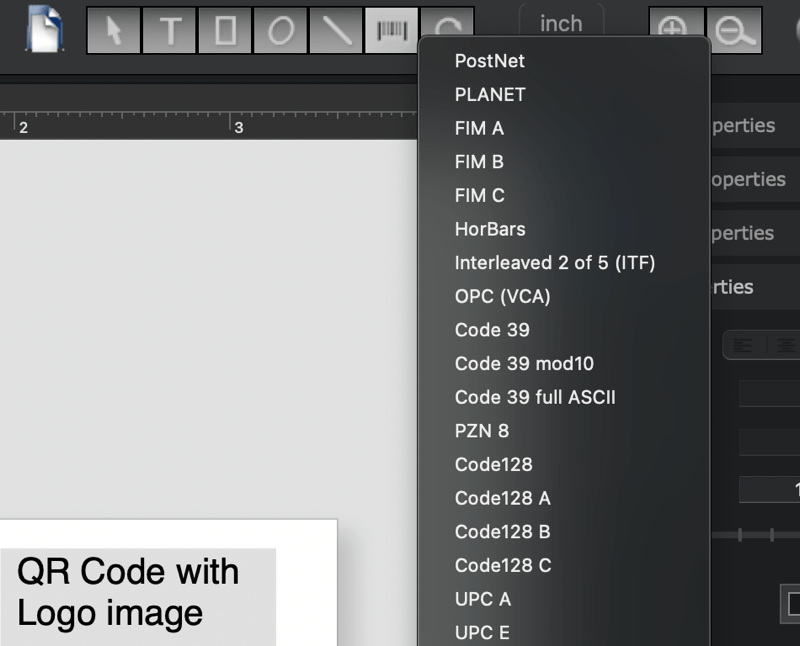
Task: Select the Barcode tool
Action: pos(392,30)
